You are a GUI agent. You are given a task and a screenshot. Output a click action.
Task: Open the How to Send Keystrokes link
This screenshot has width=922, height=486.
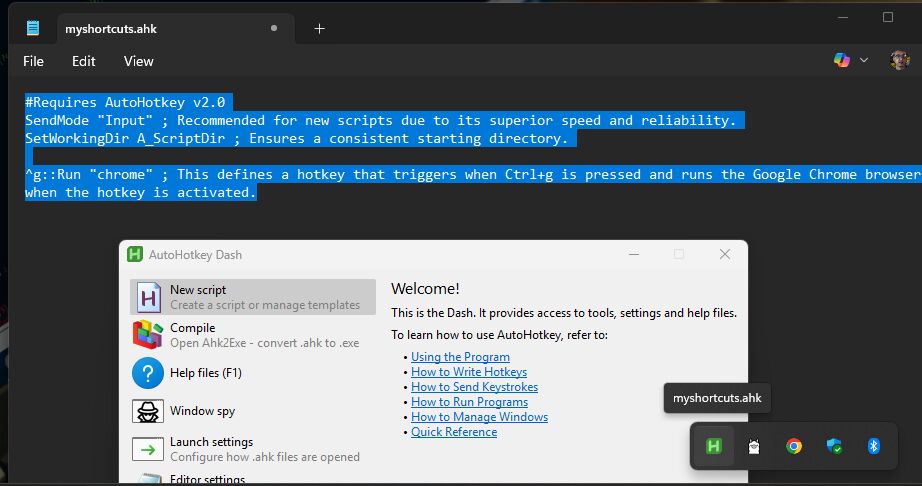click(475, 387)
